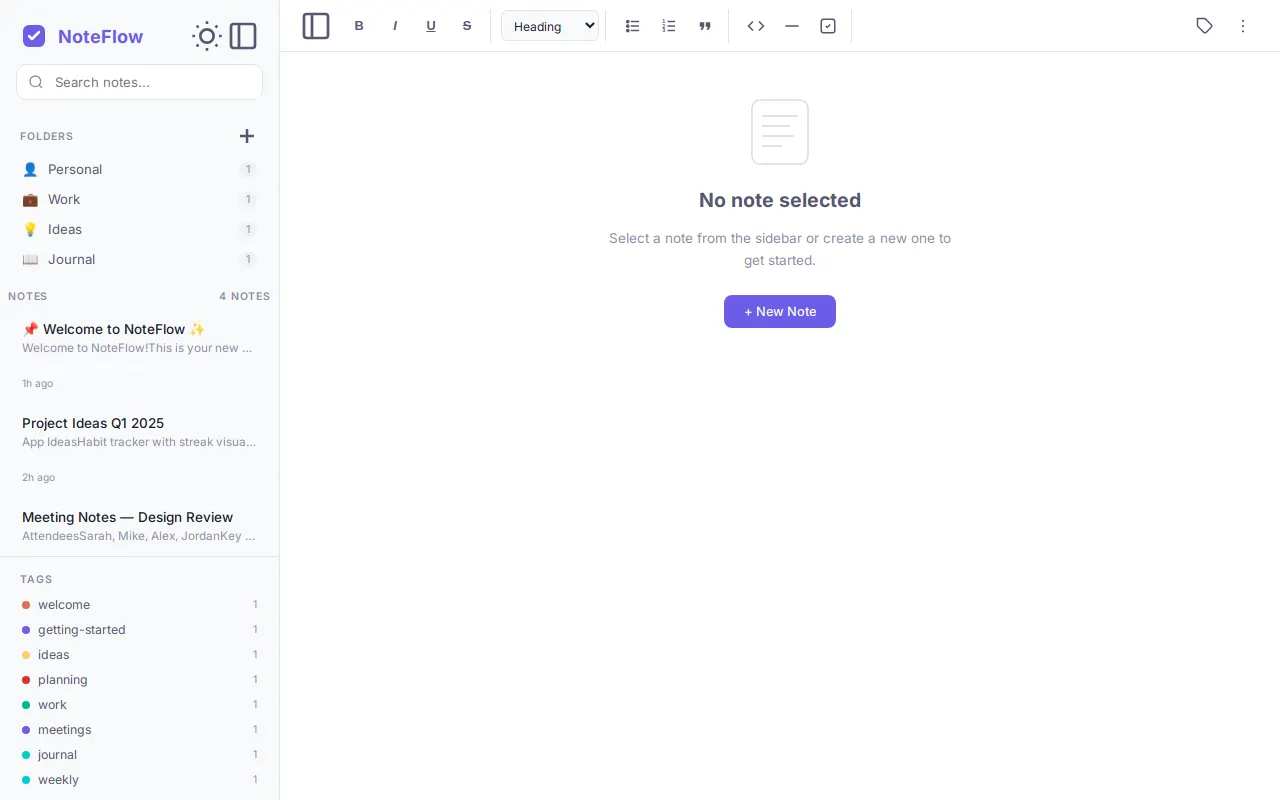Toggle sidebar from editor toolbar icon
The height and width of the screenshot is (800, 1280).
click(316, 26)
